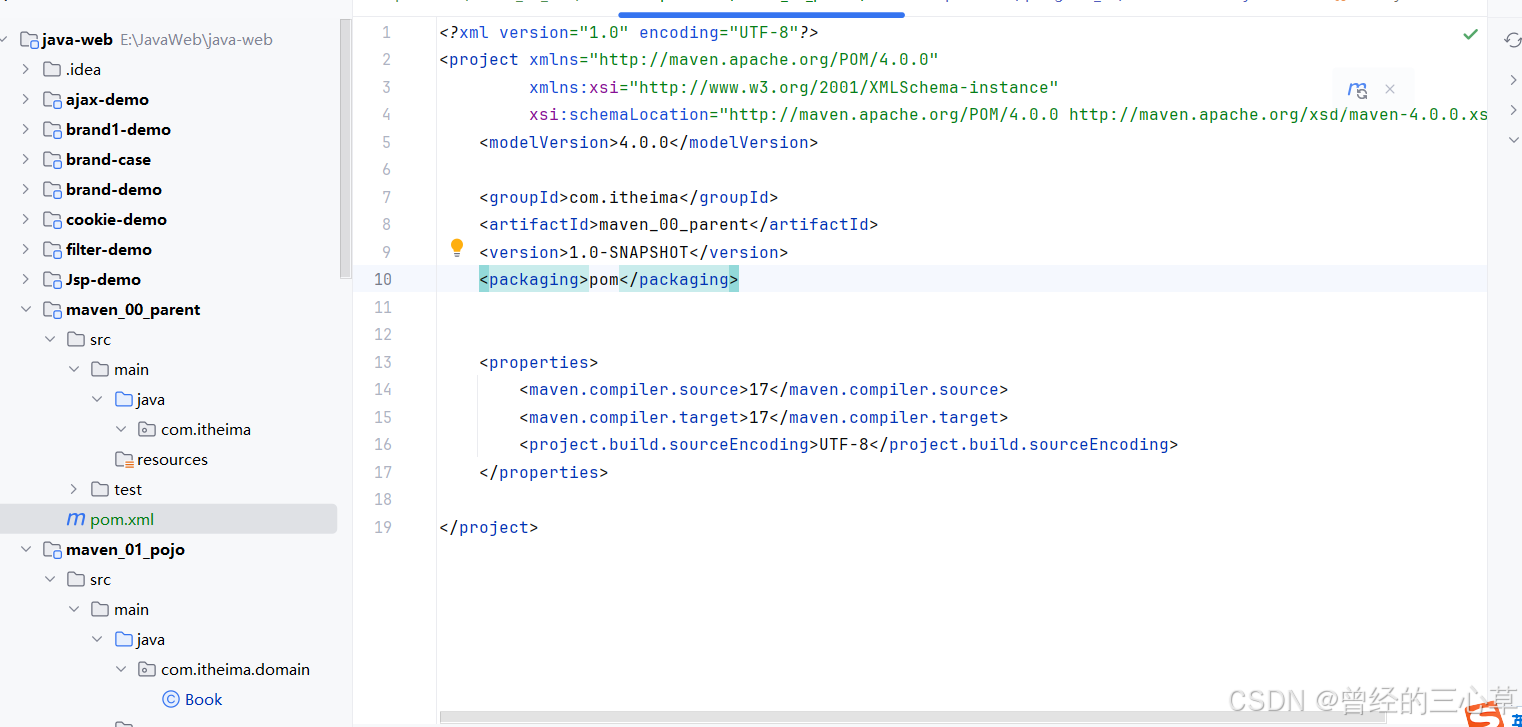Click the cookie-demo module folder icon
1522x727 pixels.
52,219
